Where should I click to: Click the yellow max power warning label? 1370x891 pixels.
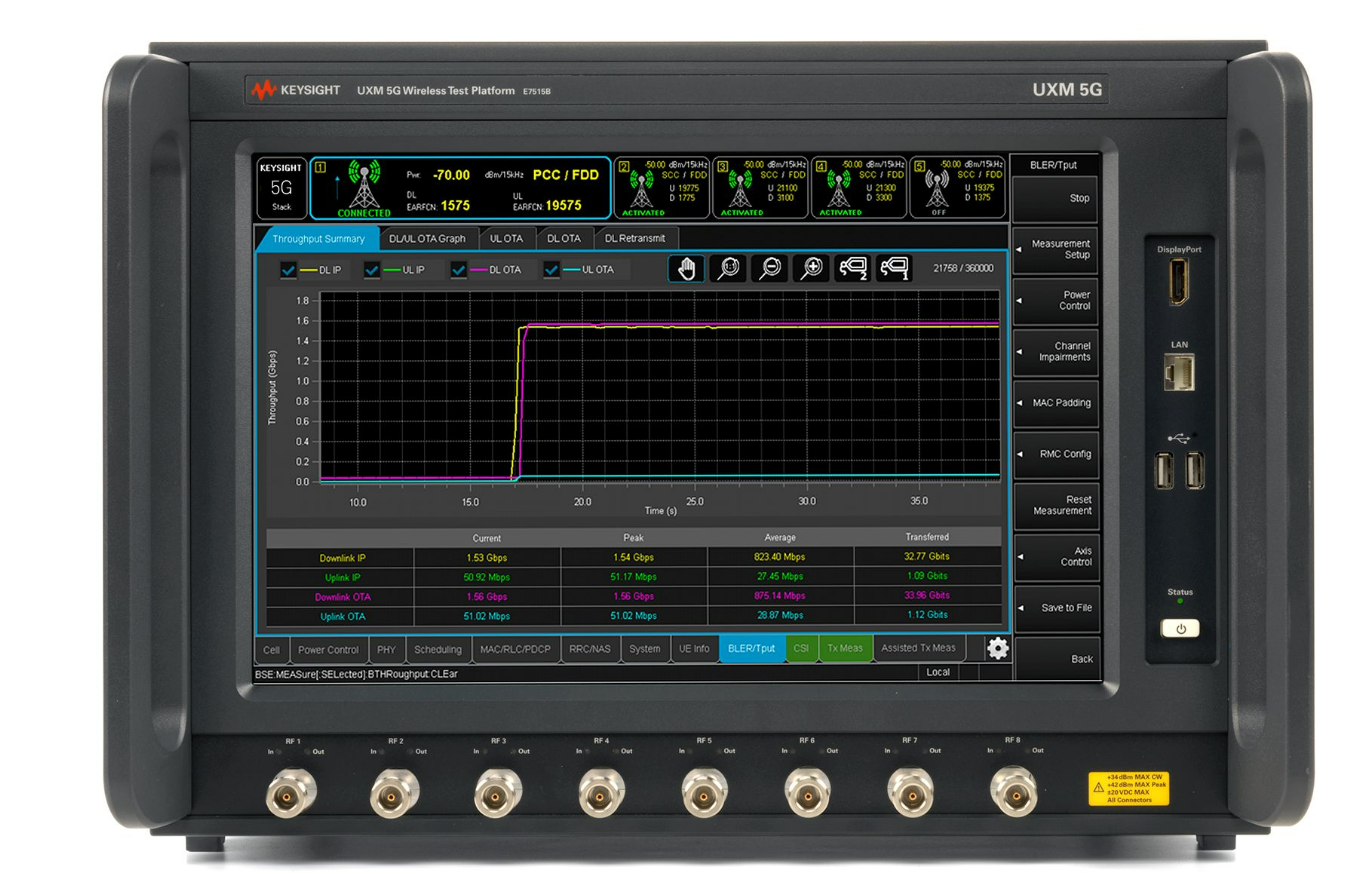coord(1128,788)
